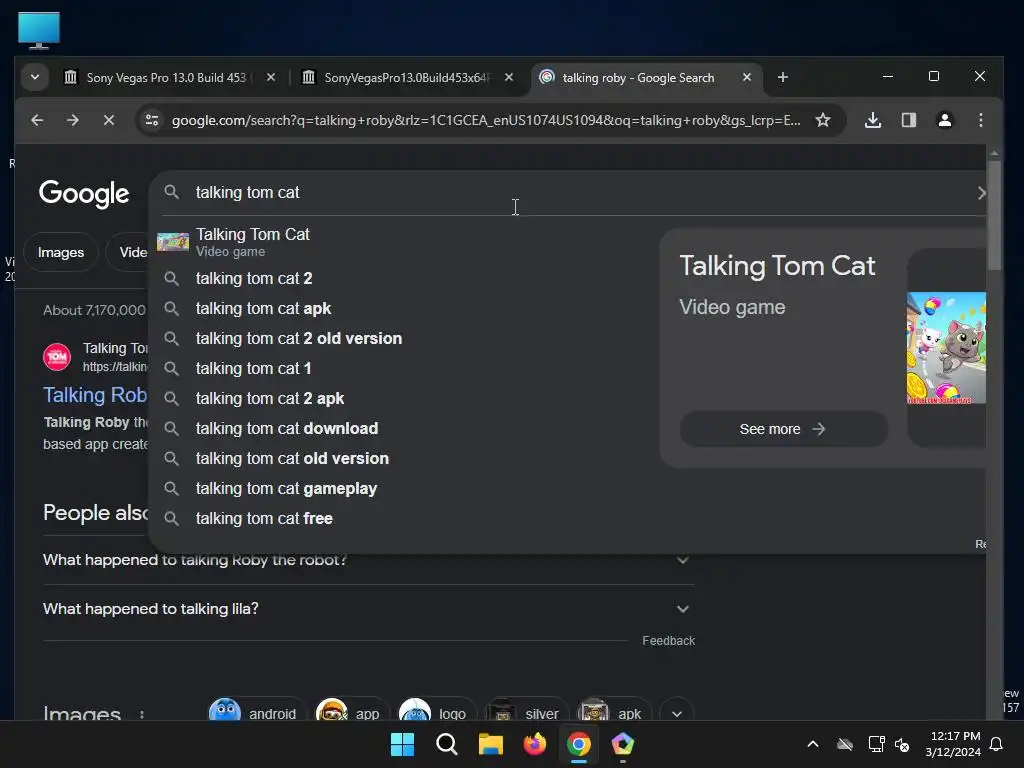
Task: Stop loading the page
Action: (108, 120)
